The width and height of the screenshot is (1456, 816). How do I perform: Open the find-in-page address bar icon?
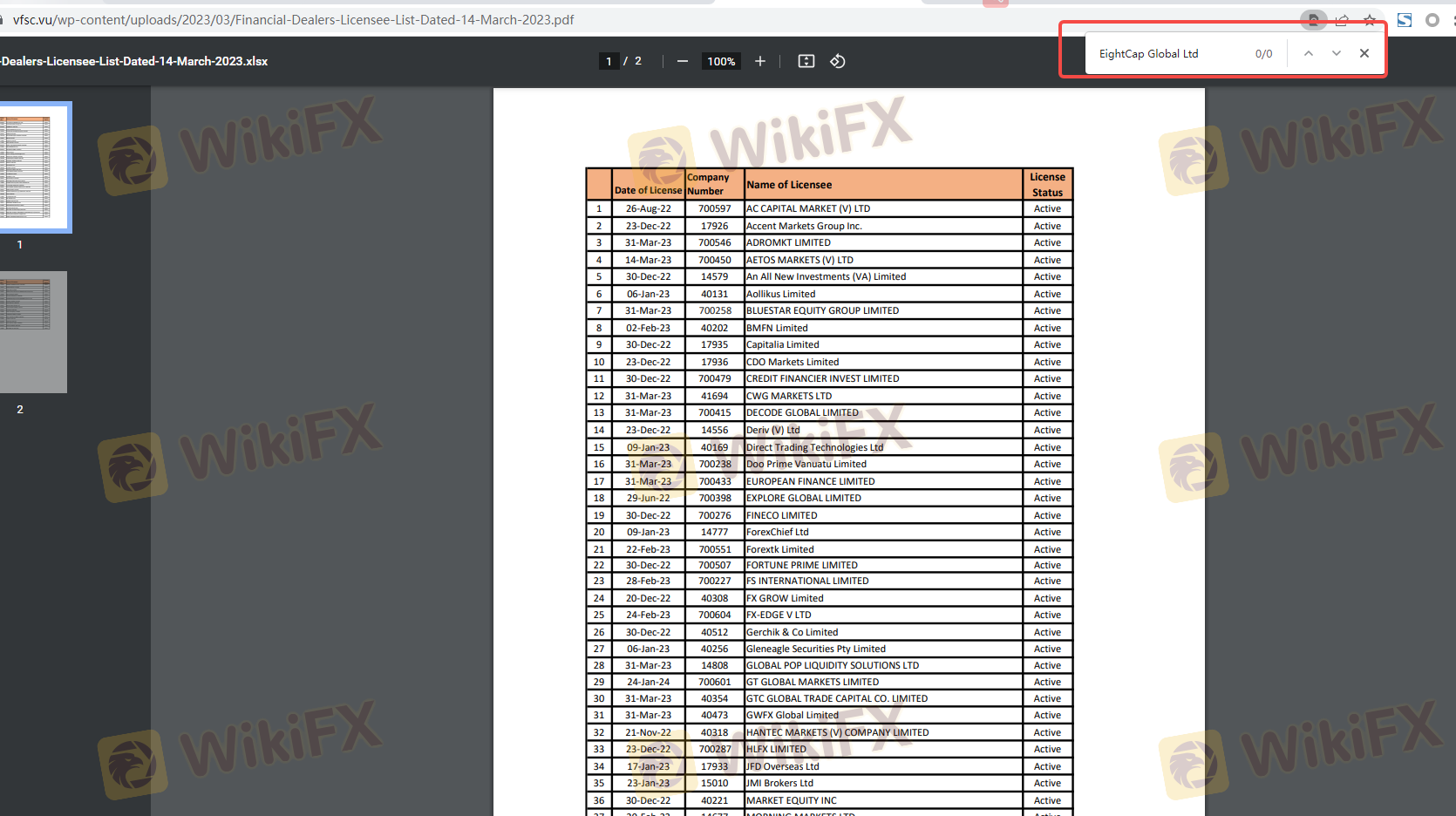[1312, 20]
